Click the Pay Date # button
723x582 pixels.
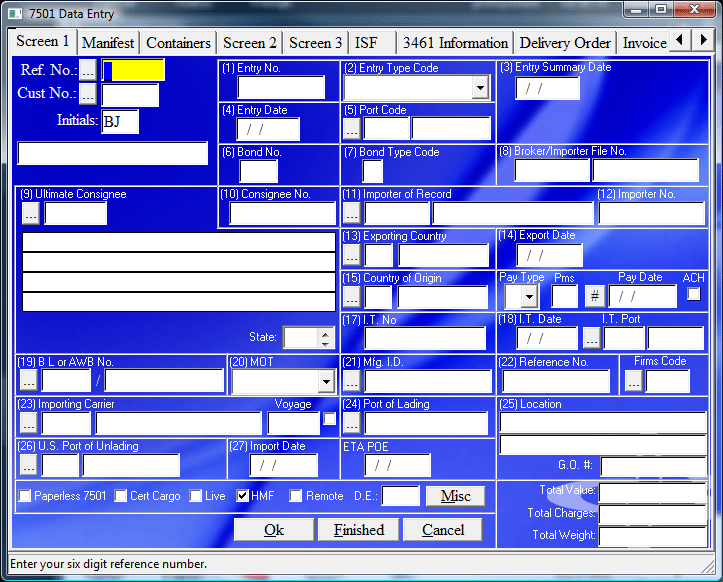click(595, 296)
